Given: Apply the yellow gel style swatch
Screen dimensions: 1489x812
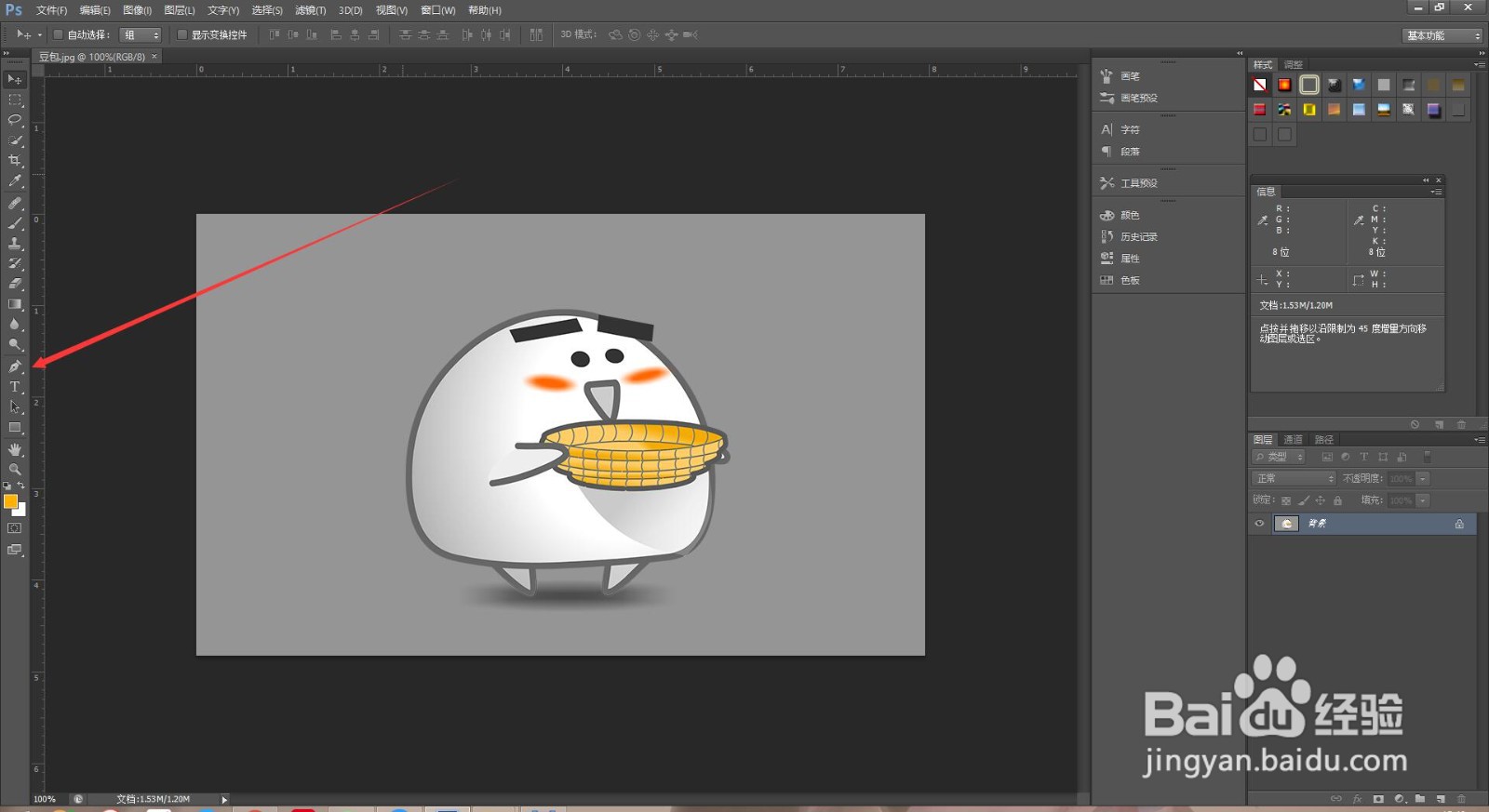Looking at the screenshot, I should (x=1309, y=110).
